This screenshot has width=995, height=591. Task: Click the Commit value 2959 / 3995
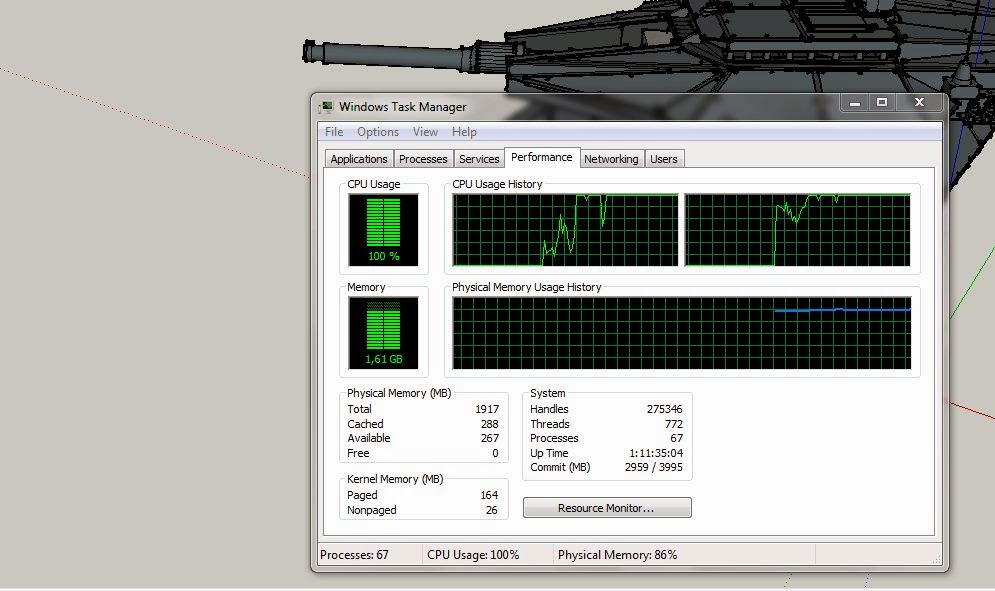[x=654, y=467]
